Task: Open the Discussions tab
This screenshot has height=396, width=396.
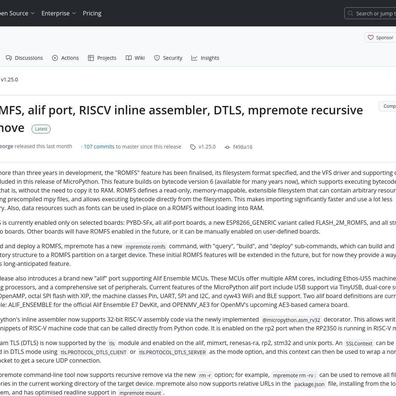Action: pyautogui.click(x=25, y=58)
